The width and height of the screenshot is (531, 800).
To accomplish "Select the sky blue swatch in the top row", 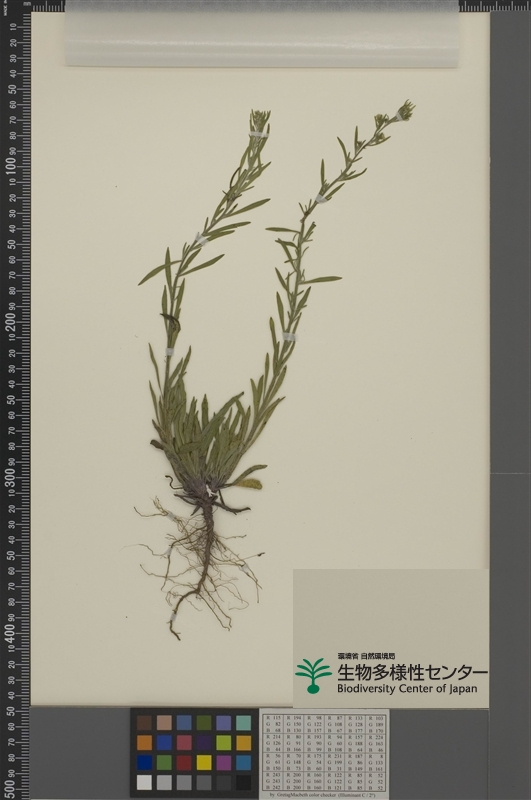I will (184, 723).
